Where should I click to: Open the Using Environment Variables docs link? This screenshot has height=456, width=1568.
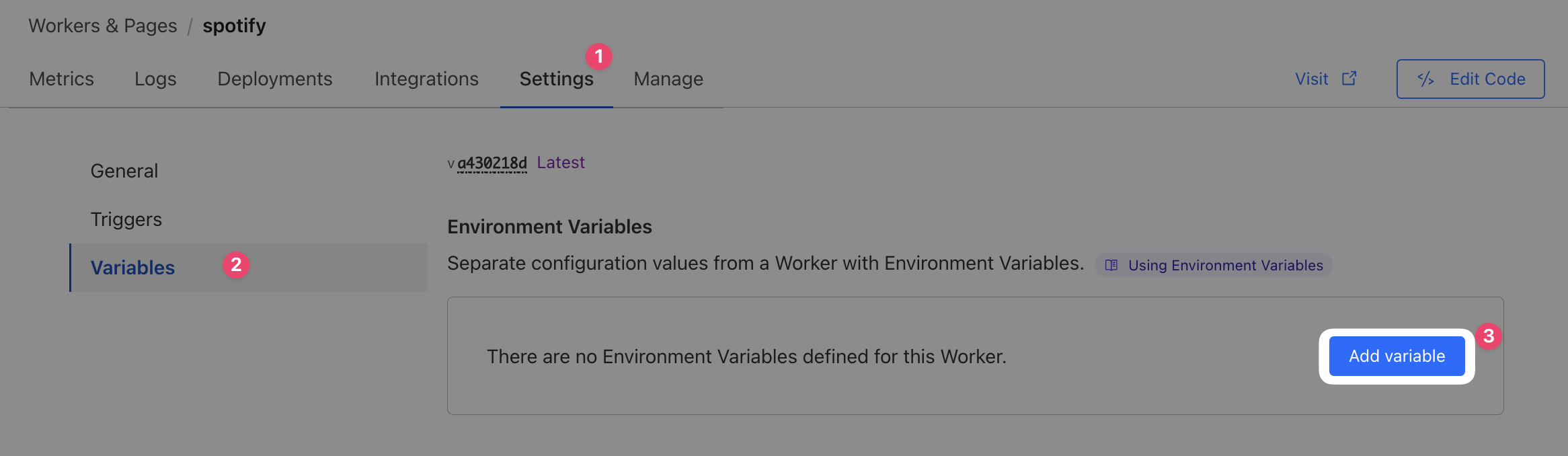pyautogui.click(x=1225, y=266)
